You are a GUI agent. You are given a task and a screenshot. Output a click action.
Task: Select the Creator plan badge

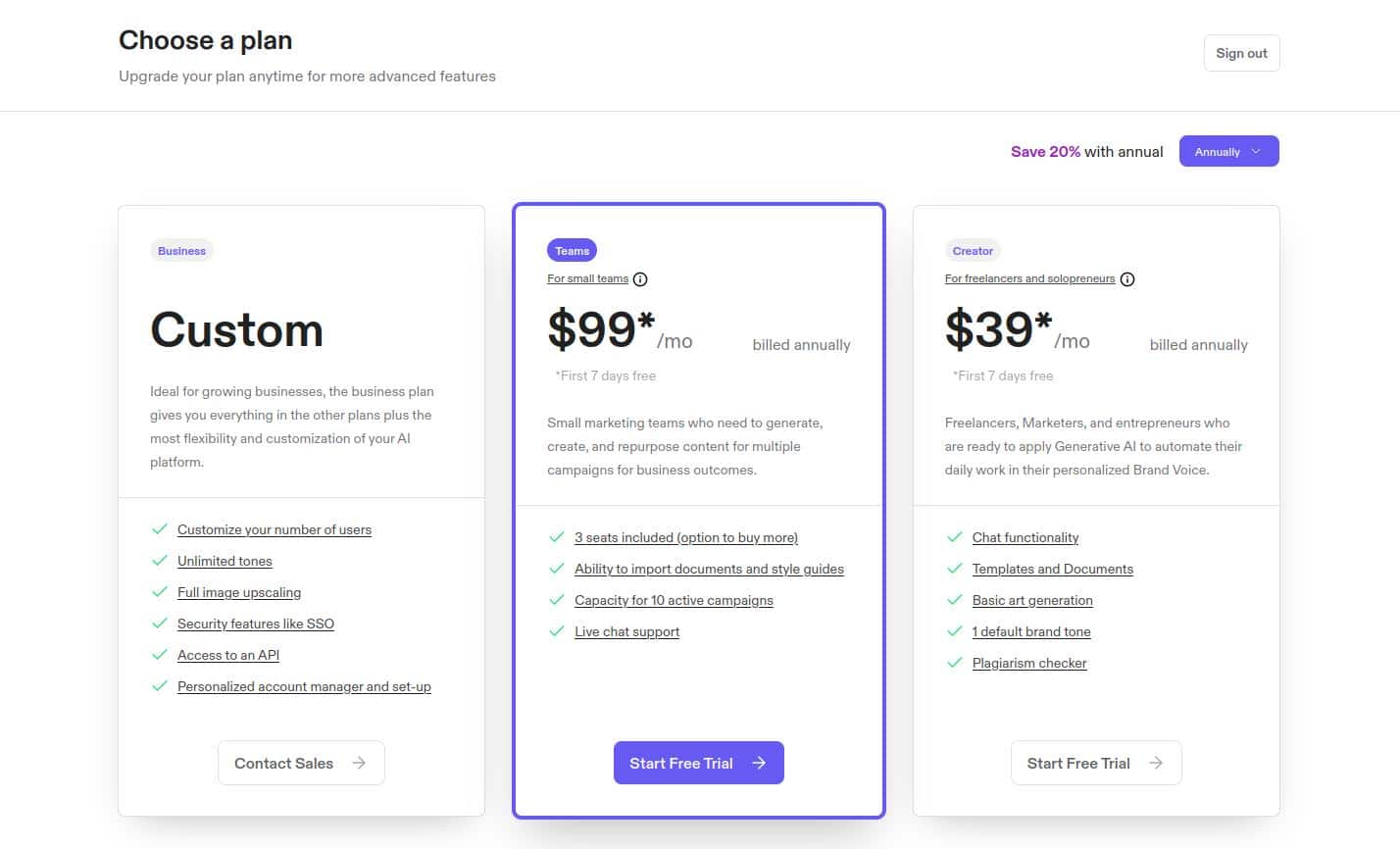click(973, 251)
